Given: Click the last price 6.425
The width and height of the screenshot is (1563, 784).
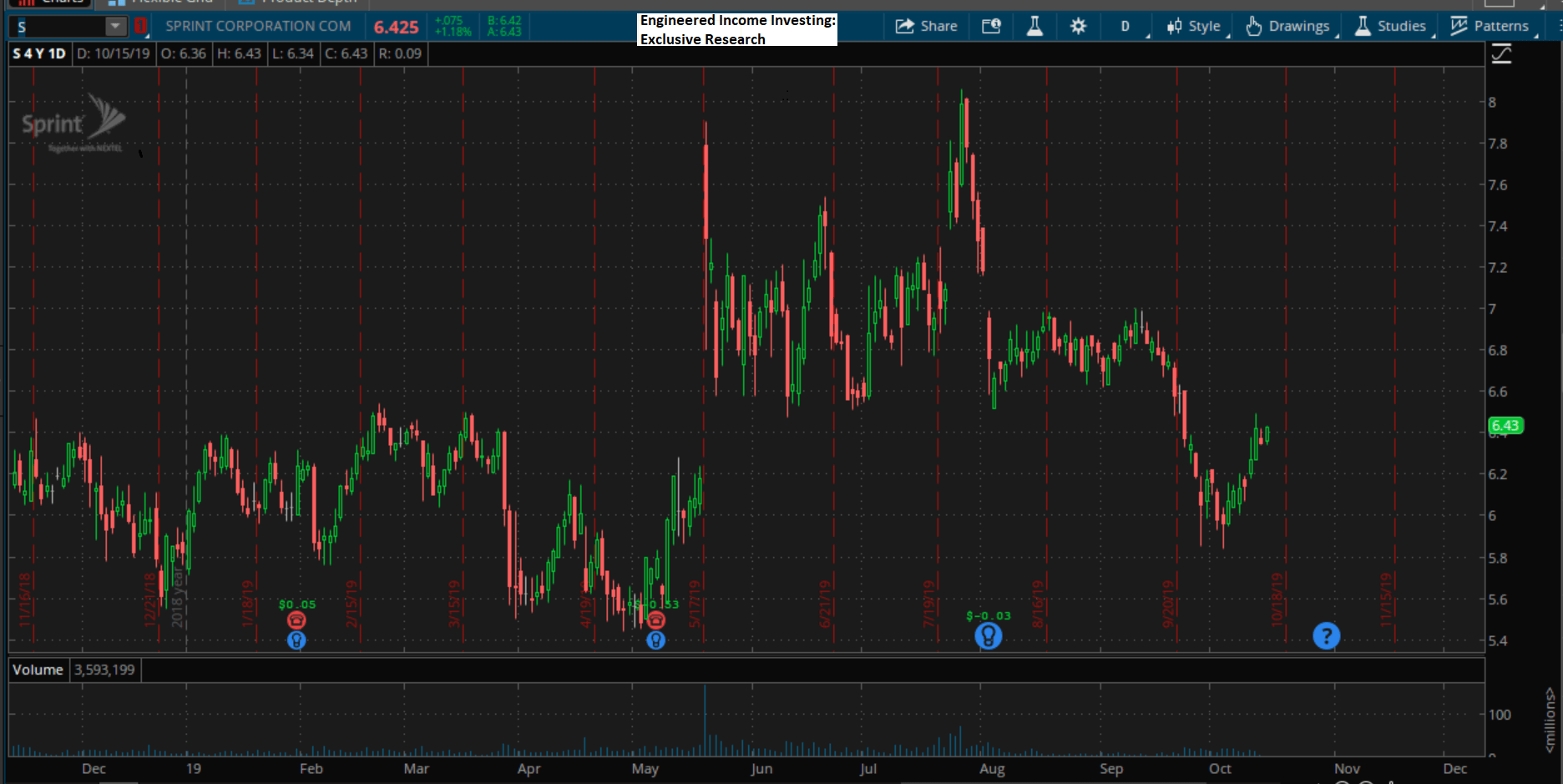Looking at the screenshot, I should coord(396,27).
